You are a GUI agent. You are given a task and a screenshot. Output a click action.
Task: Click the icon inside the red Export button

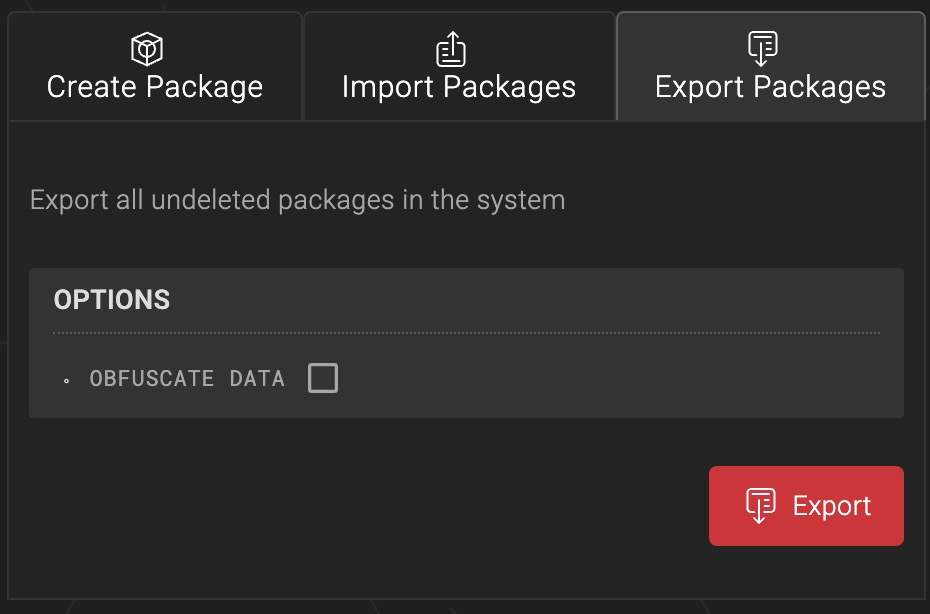point(761,505)
